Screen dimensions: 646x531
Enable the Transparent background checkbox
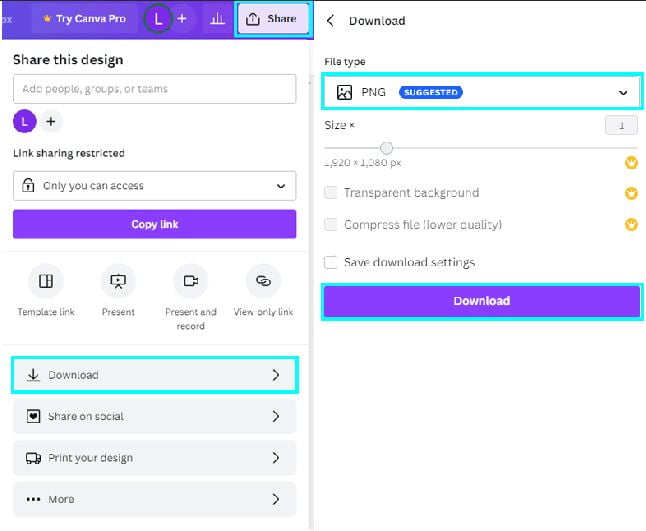coord(330,192)
